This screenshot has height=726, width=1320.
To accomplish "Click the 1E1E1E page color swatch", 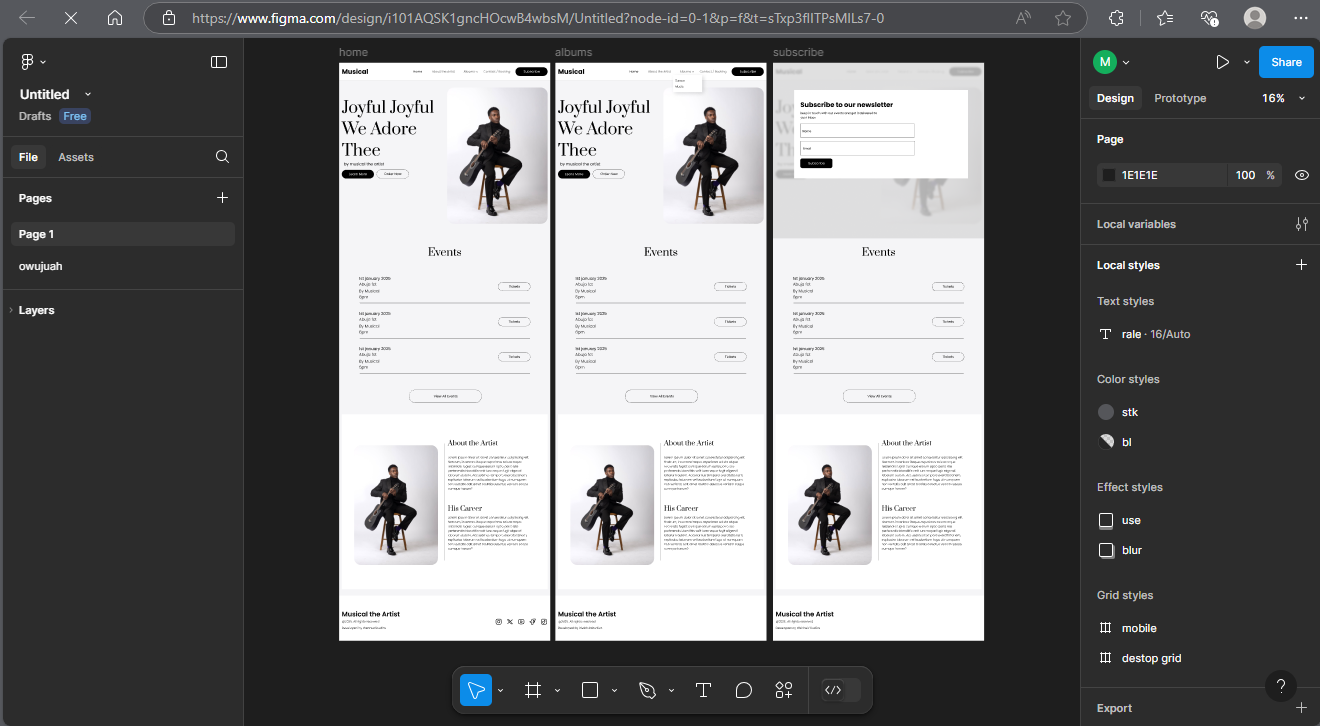I will click(x=1108, y=175).
